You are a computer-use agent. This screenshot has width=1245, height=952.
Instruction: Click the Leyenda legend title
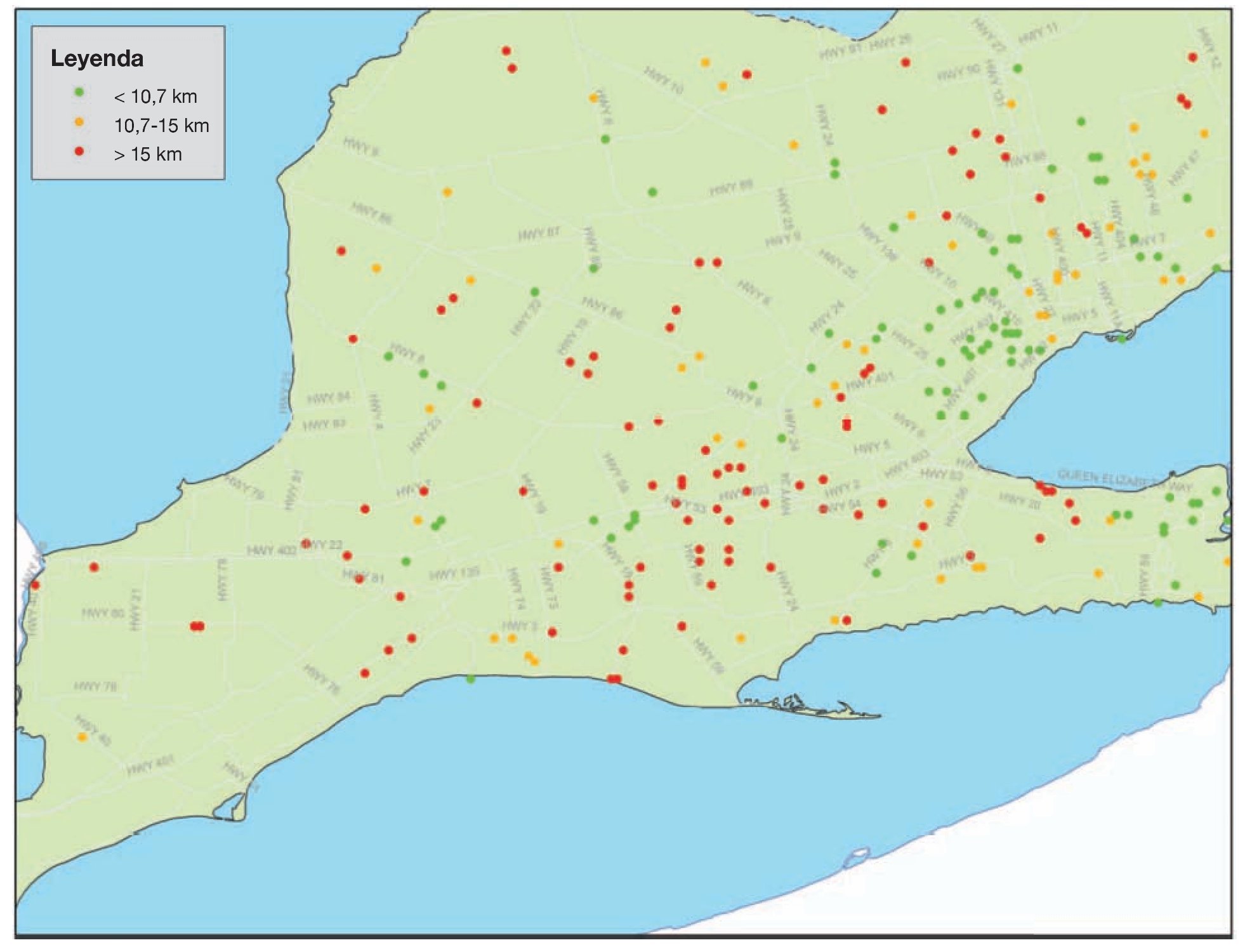click(97, 58)
